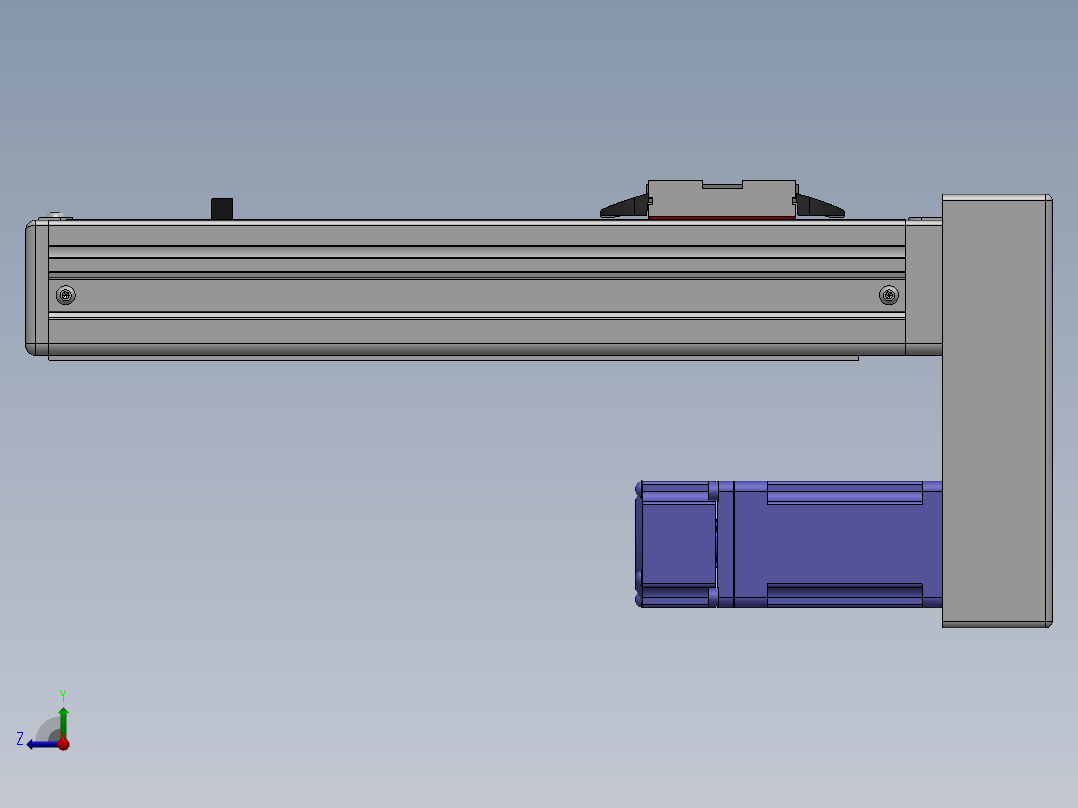1078x808 pixels.
Task: Click the blue Z axis arrow on the triad
Action: pyautogui.click(x=38, y=744)
